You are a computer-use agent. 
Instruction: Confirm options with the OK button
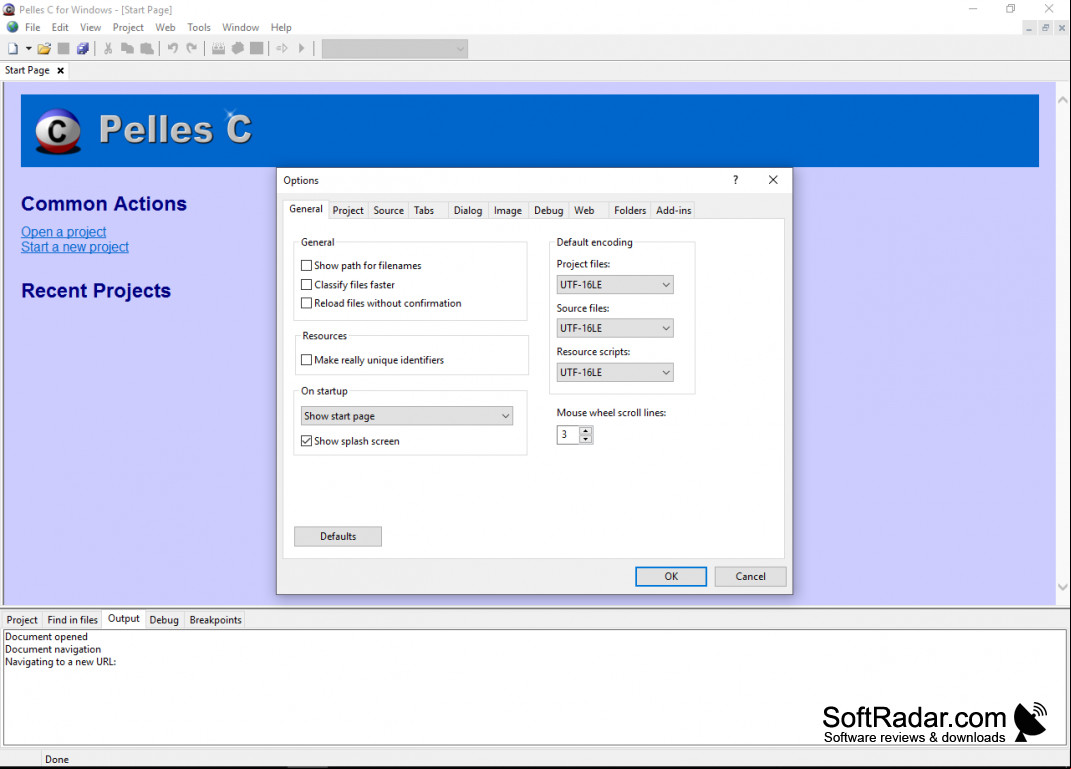(671, 576)
